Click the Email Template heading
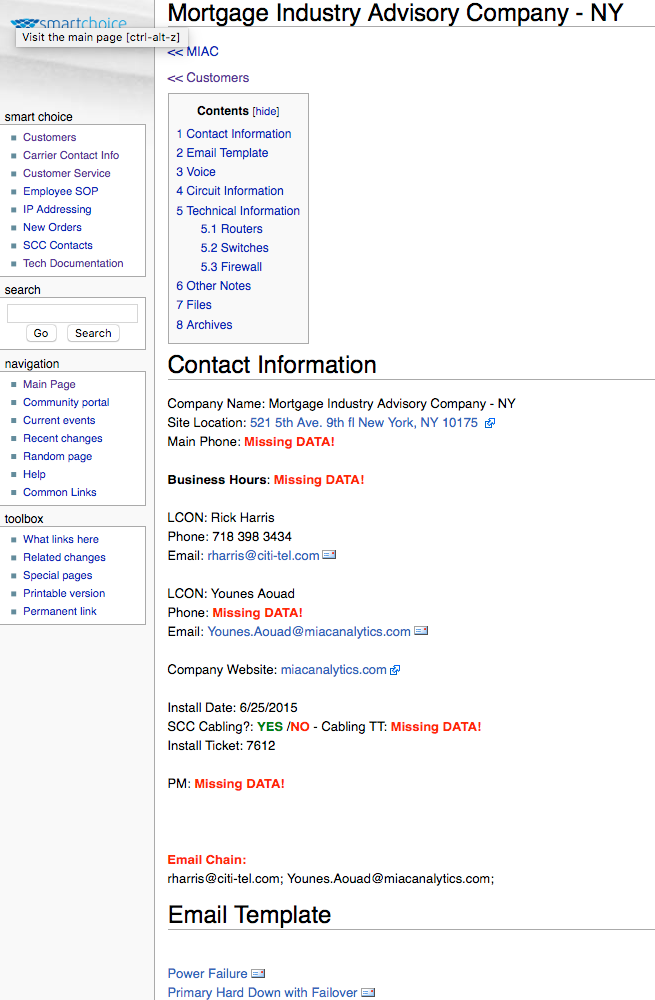Screen dimensions: 655x1000 [x=249, y=915]
